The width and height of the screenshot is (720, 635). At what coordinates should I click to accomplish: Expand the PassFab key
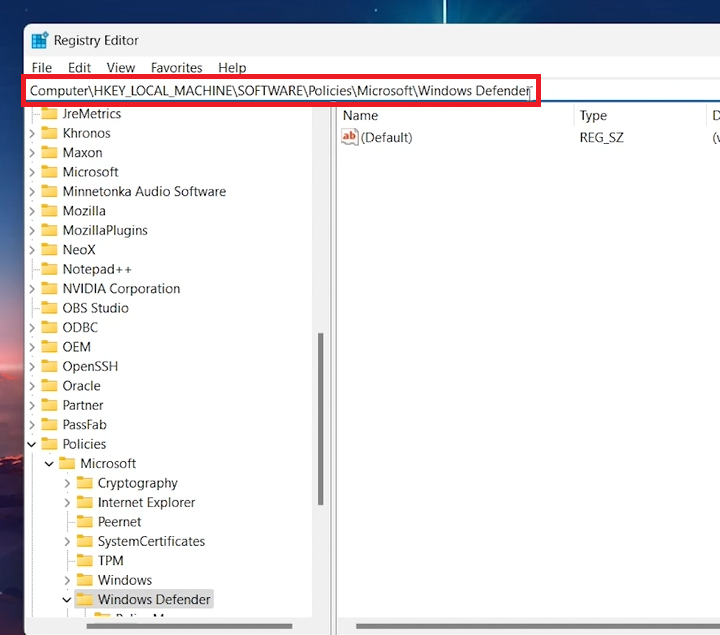pyautogui.click(x=32, y=425)
